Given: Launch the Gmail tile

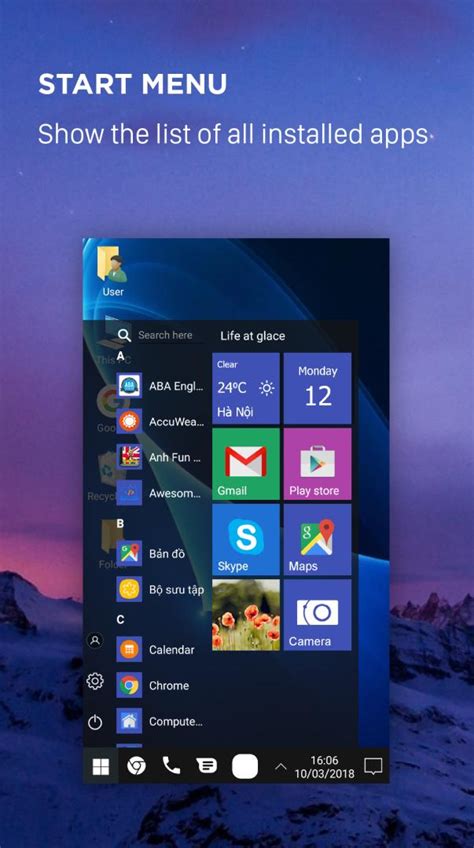Looking at the screenshot, I should point(246,464).
